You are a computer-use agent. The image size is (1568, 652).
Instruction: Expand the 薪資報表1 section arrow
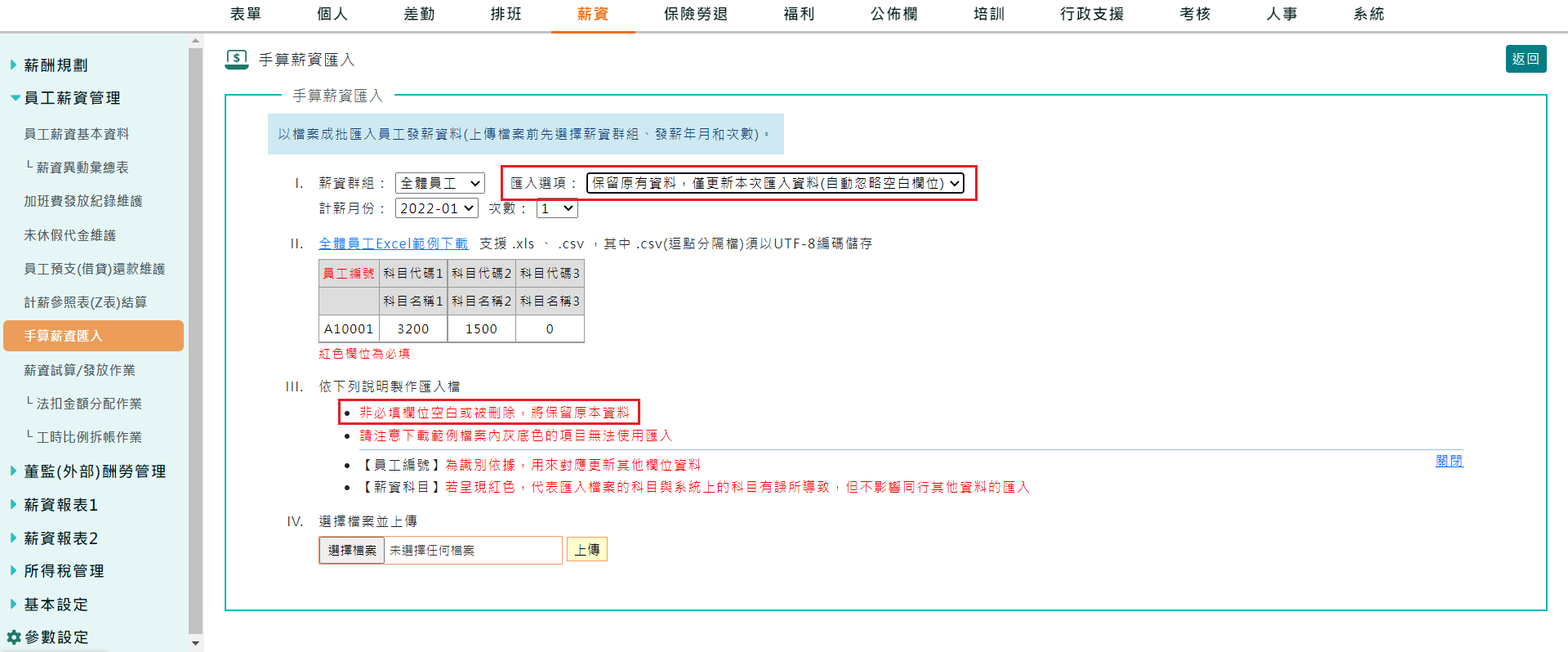(13, 504)
